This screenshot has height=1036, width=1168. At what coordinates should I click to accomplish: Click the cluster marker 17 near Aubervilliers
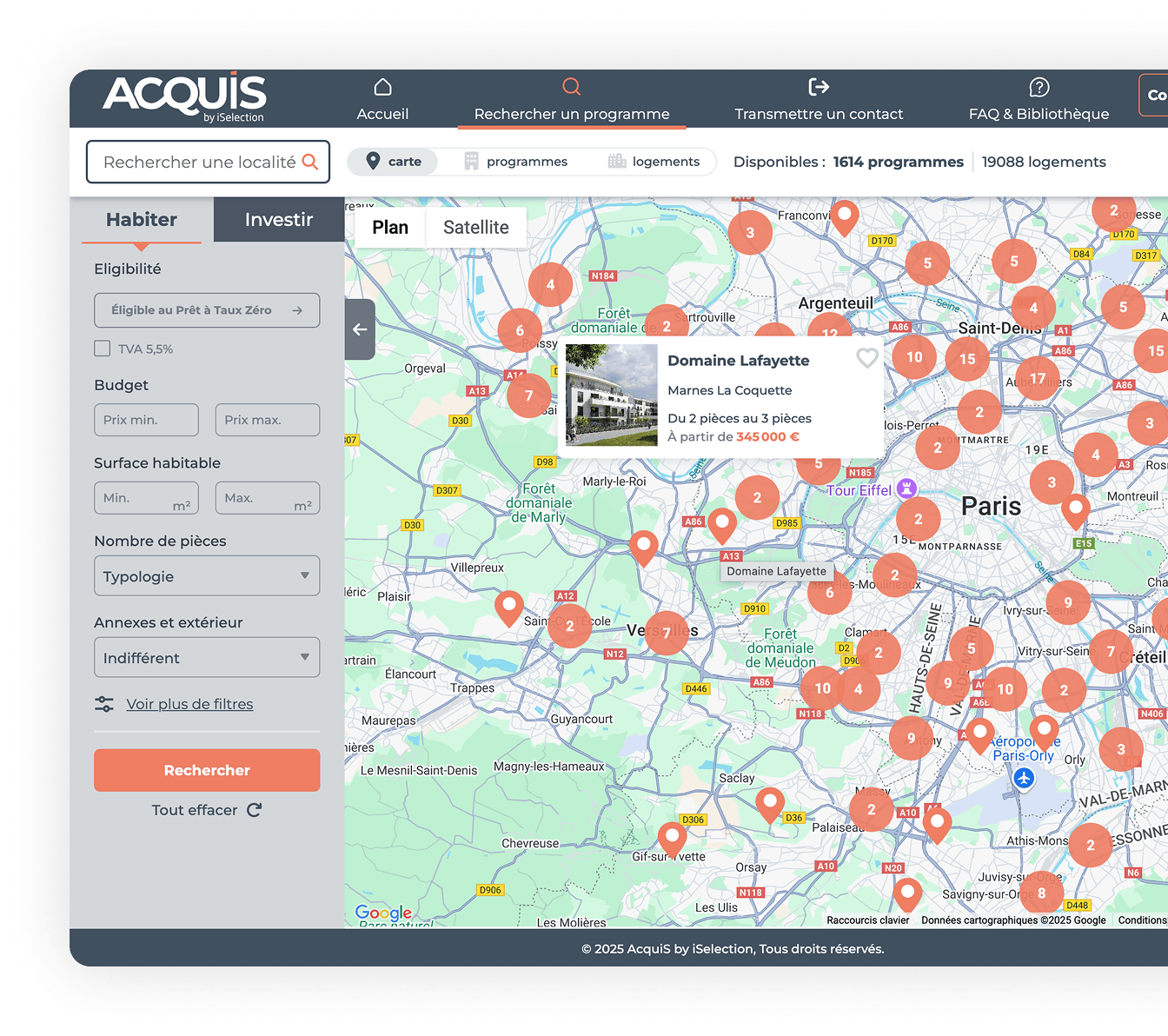click(1038, 378)
